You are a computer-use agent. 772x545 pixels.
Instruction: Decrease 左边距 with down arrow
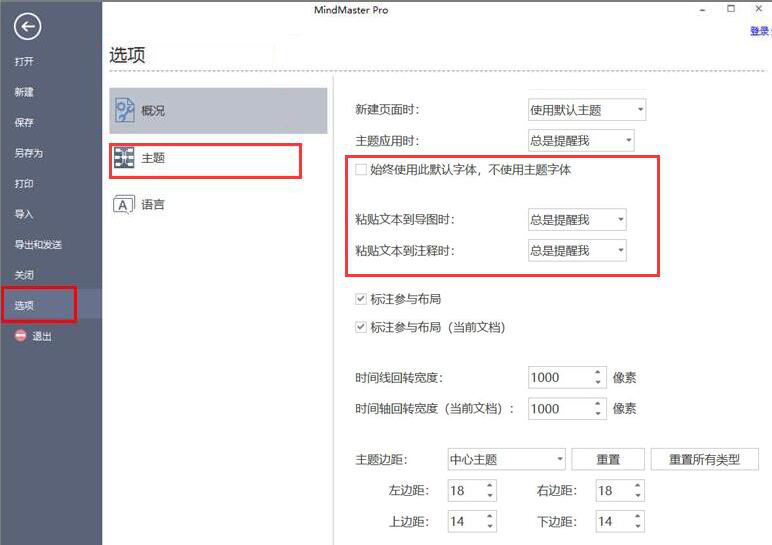tap(490, 496)
